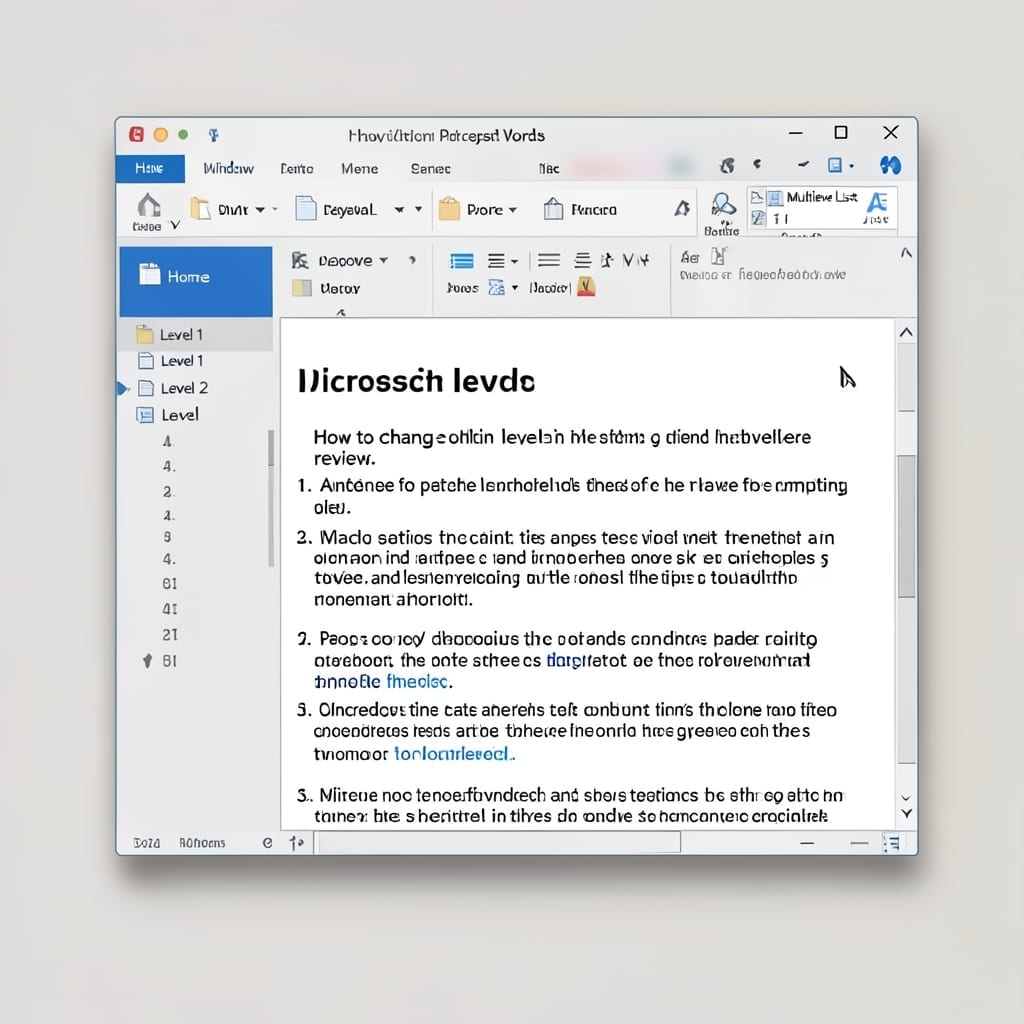
Task: Click the sort icon left of V in ribbon
Action: click(607, 261)
